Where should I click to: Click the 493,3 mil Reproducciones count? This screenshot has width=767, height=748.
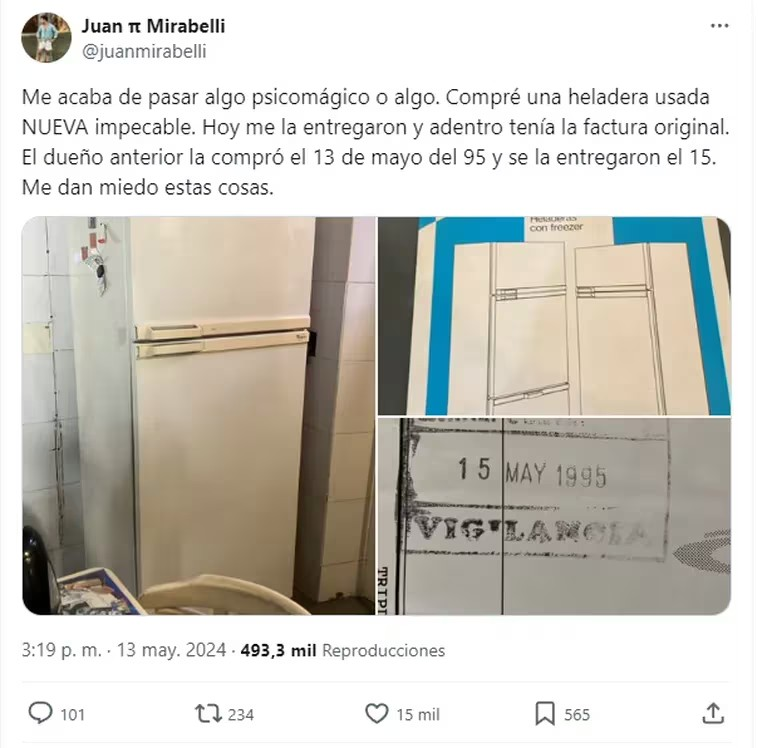[343, 651]
